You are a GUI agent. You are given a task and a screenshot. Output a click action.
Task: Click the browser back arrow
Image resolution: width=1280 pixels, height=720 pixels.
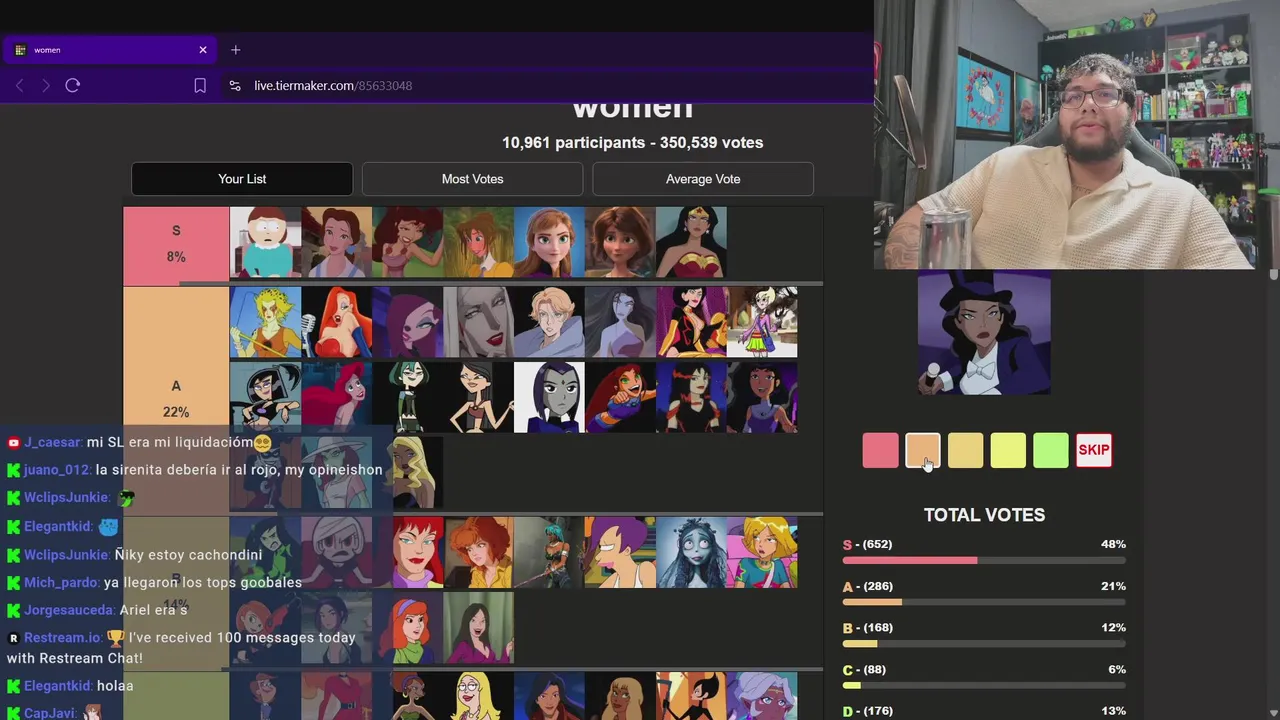pos(19,86)
